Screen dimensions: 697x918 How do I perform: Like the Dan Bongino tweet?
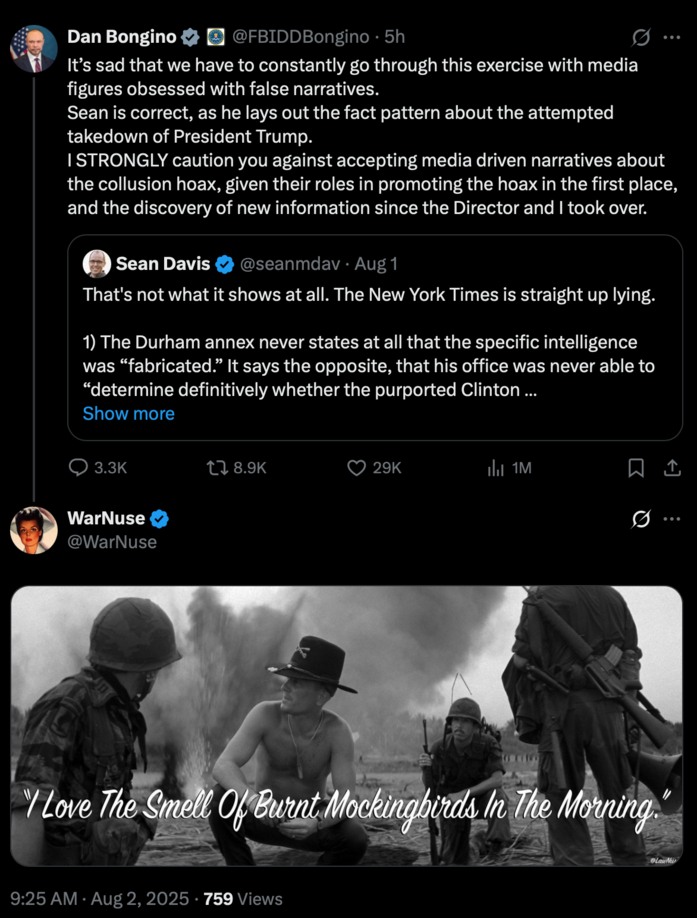tap(357, 468)
